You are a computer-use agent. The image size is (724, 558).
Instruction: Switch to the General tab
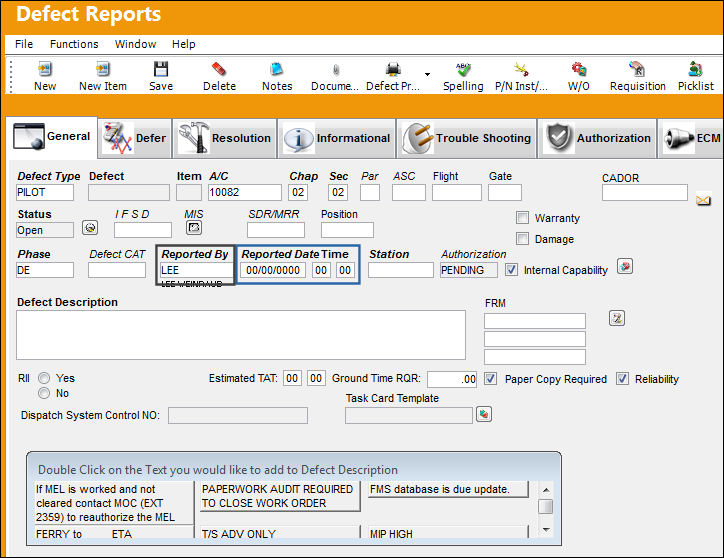point(52,137)
